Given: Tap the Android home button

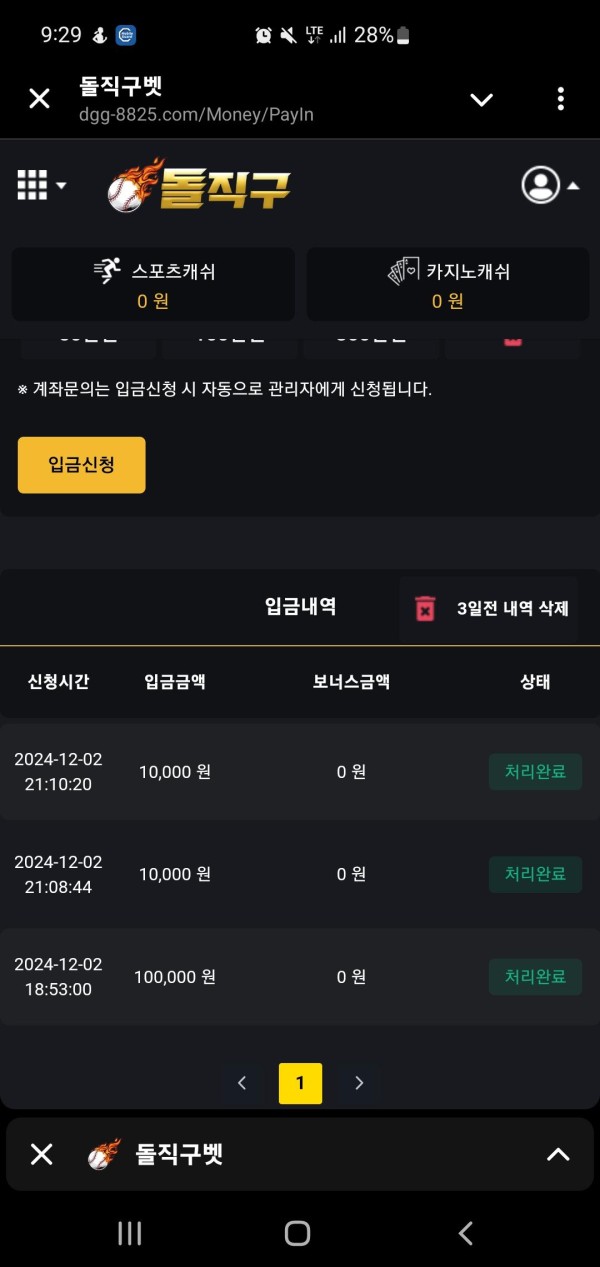Looking at the screenshot, I should tap(297, 1233).
